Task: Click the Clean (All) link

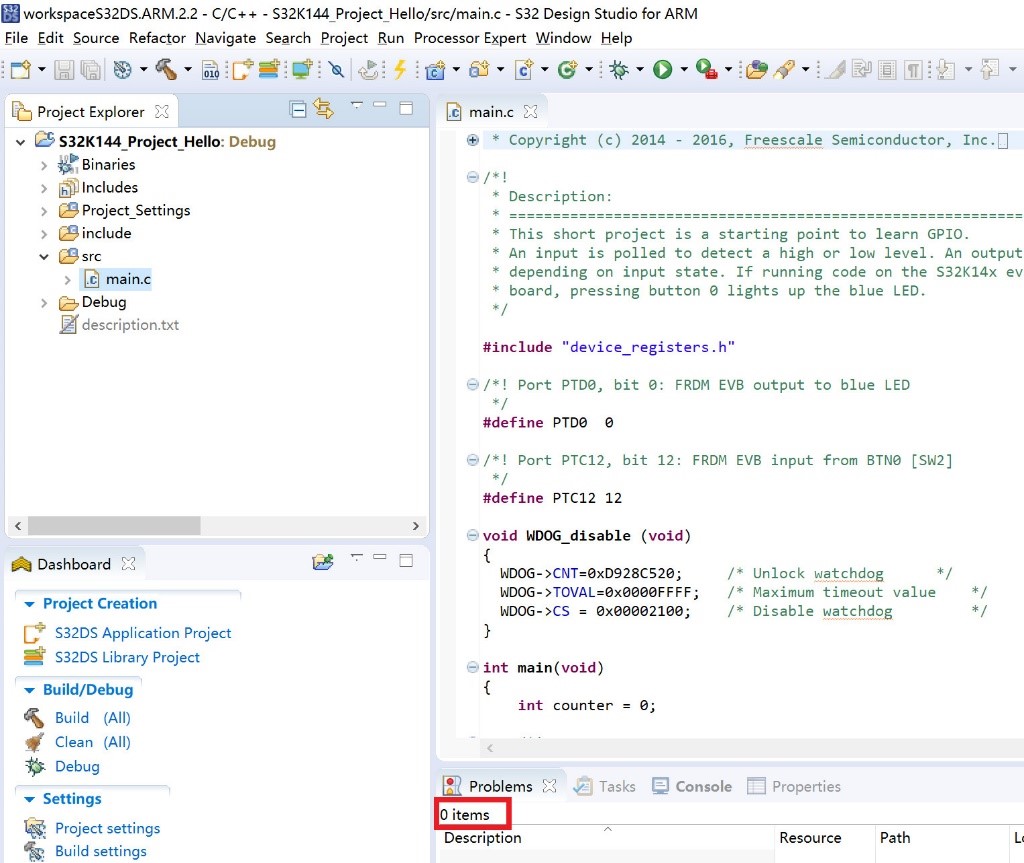Action: (93, 742)
